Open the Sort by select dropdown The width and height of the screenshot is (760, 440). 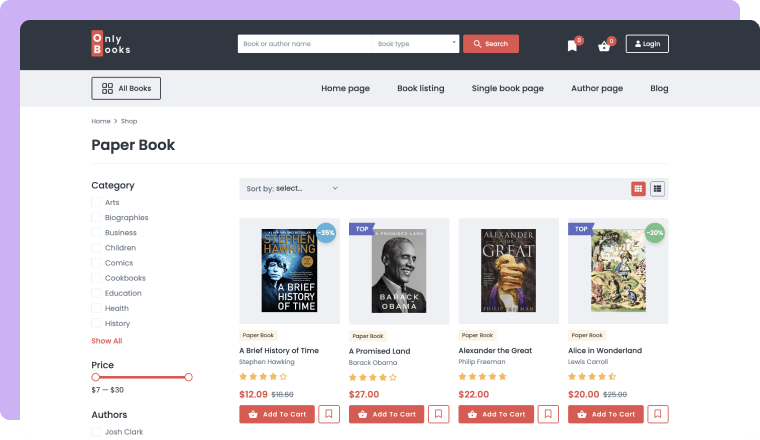pos(292,189)
